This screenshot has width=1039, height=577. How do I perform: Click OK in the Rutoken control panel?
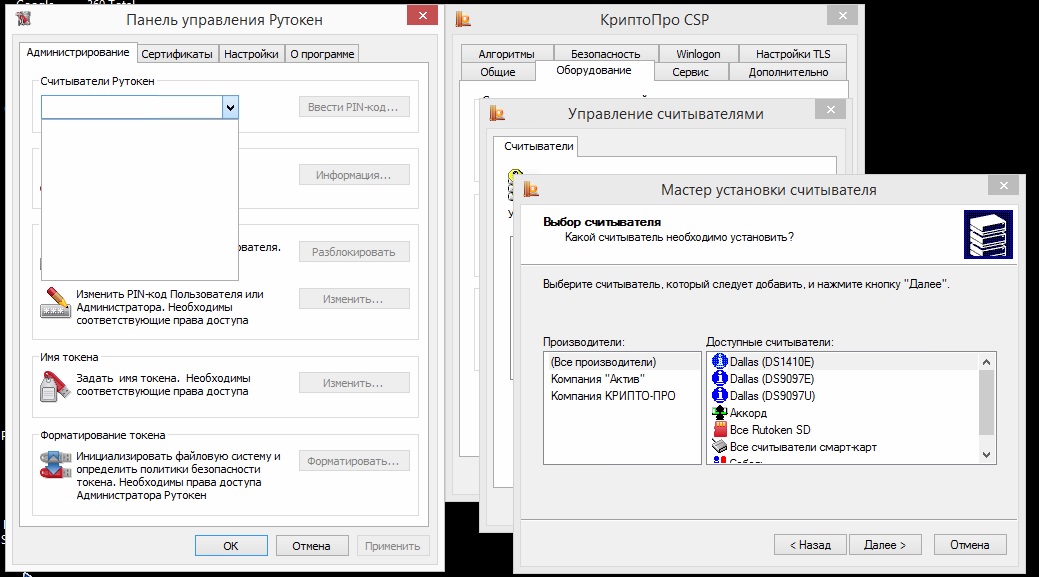click(231, 546)
